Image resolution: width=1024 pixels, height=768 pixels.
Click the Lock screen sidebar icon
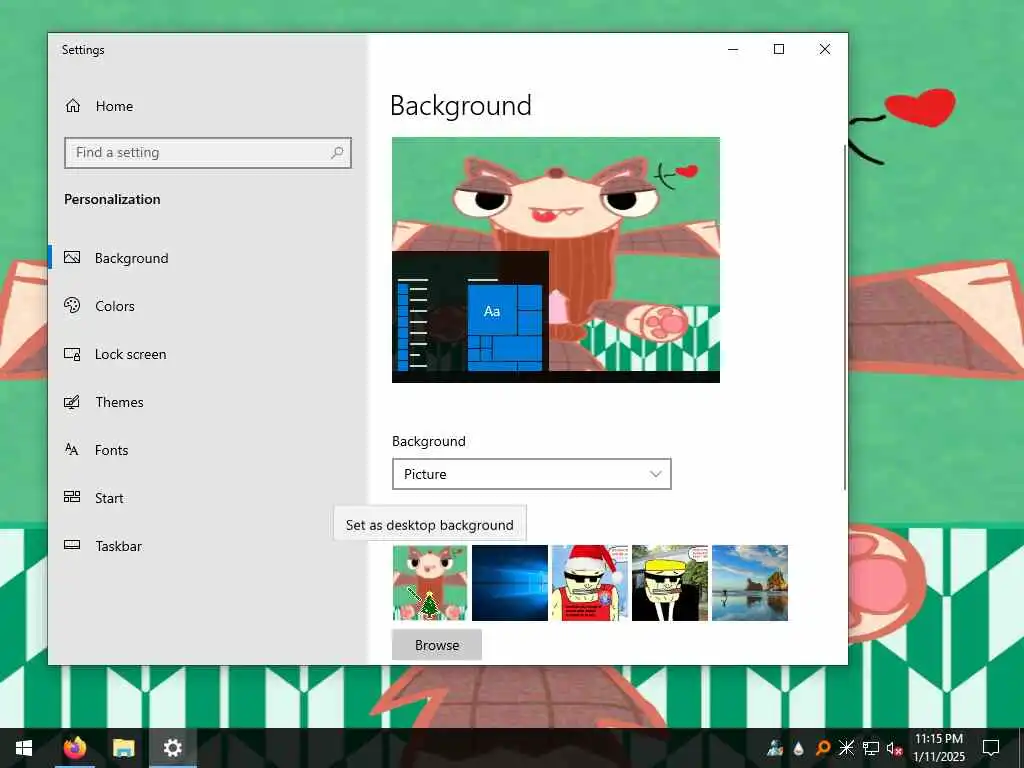point(72,354)
